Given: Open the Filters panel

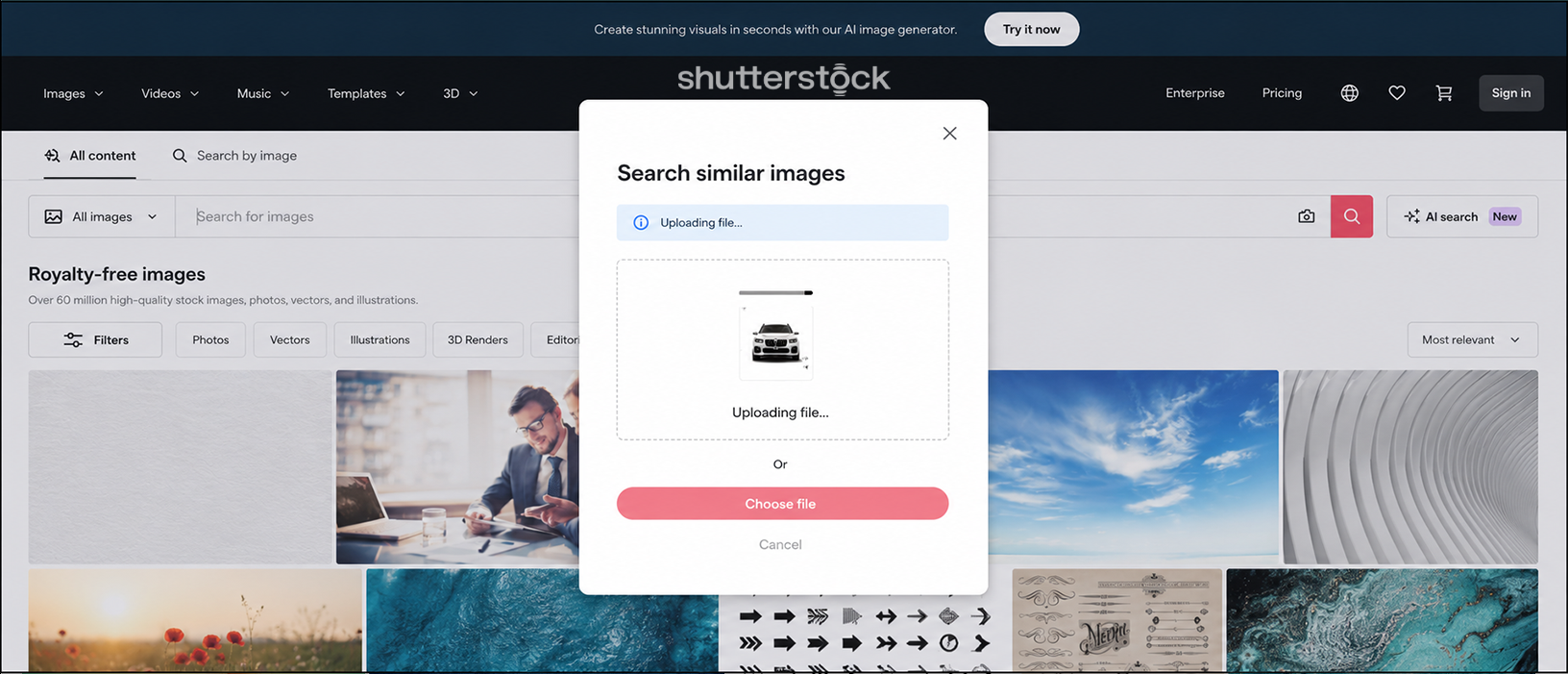Looking at the screenshot, I should pyautogui.click(x=95, y=339).
